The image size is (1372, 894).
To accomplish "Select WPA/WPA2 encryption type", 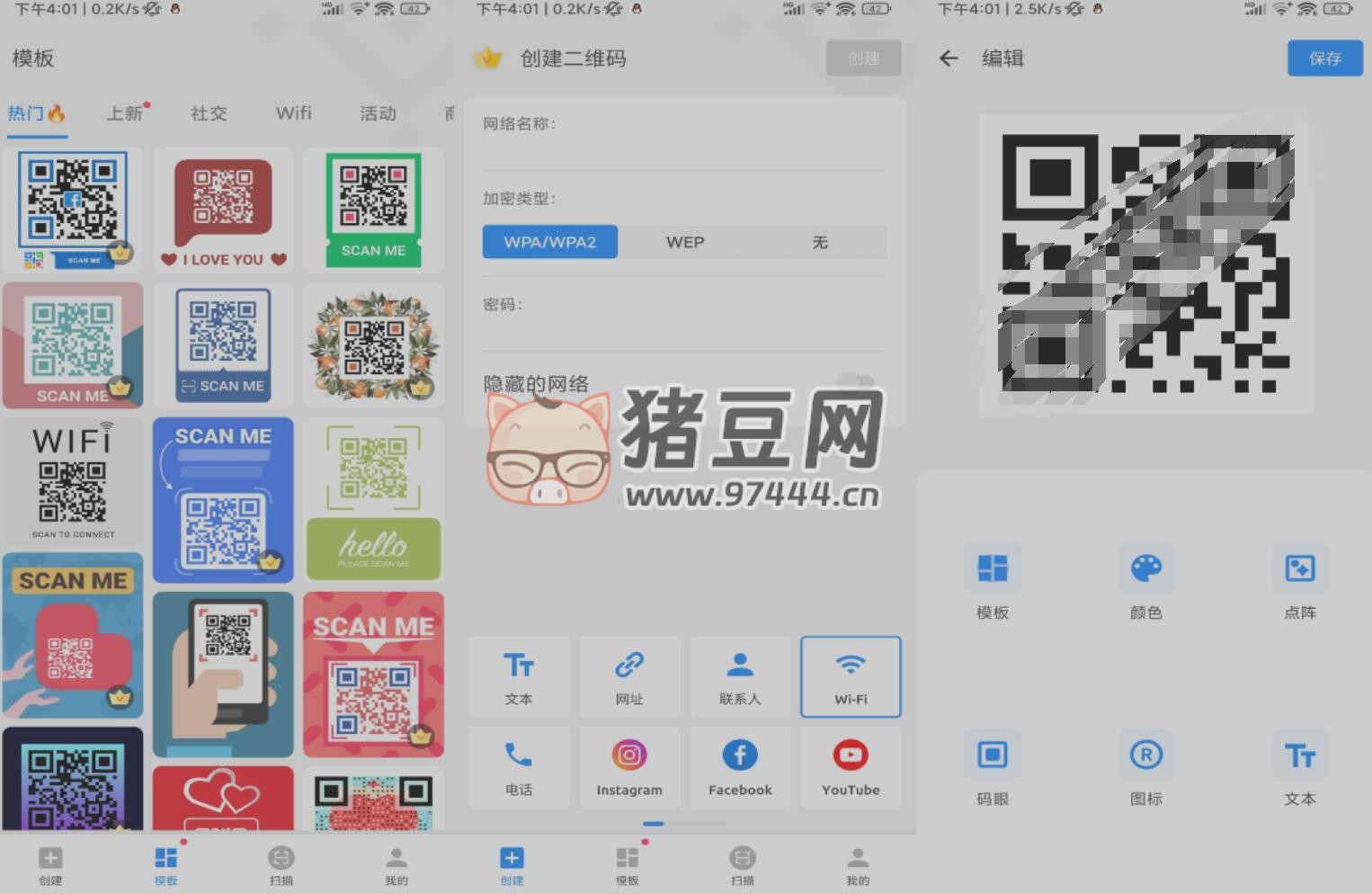I will click(549, 242).
